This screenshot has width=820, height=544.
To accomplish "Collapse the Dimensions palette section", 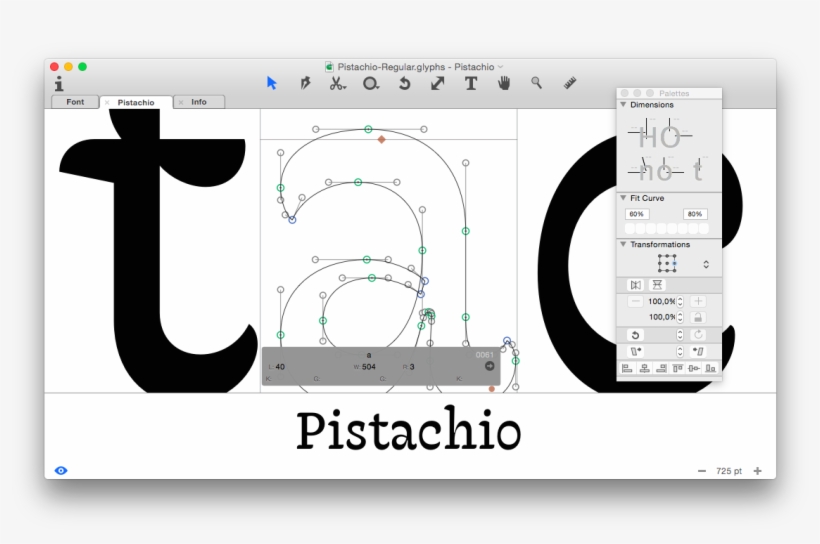I will click(624, 105).
